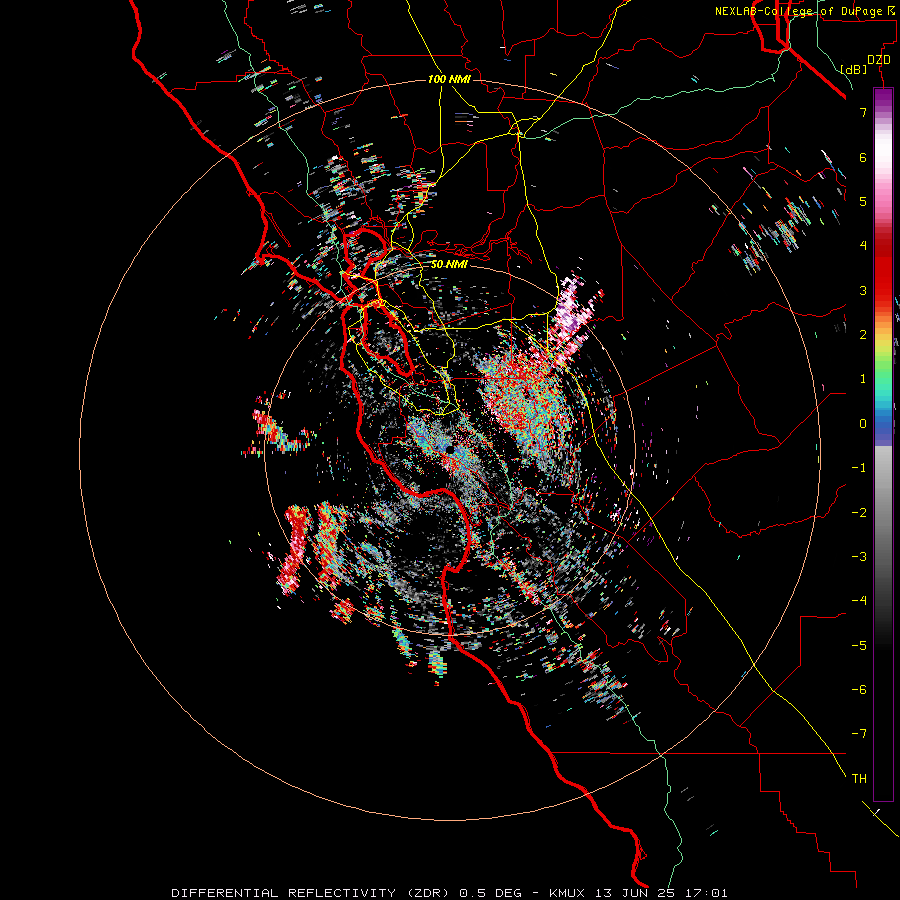Click the "7" value on the dB scale

tap(863, 112)
